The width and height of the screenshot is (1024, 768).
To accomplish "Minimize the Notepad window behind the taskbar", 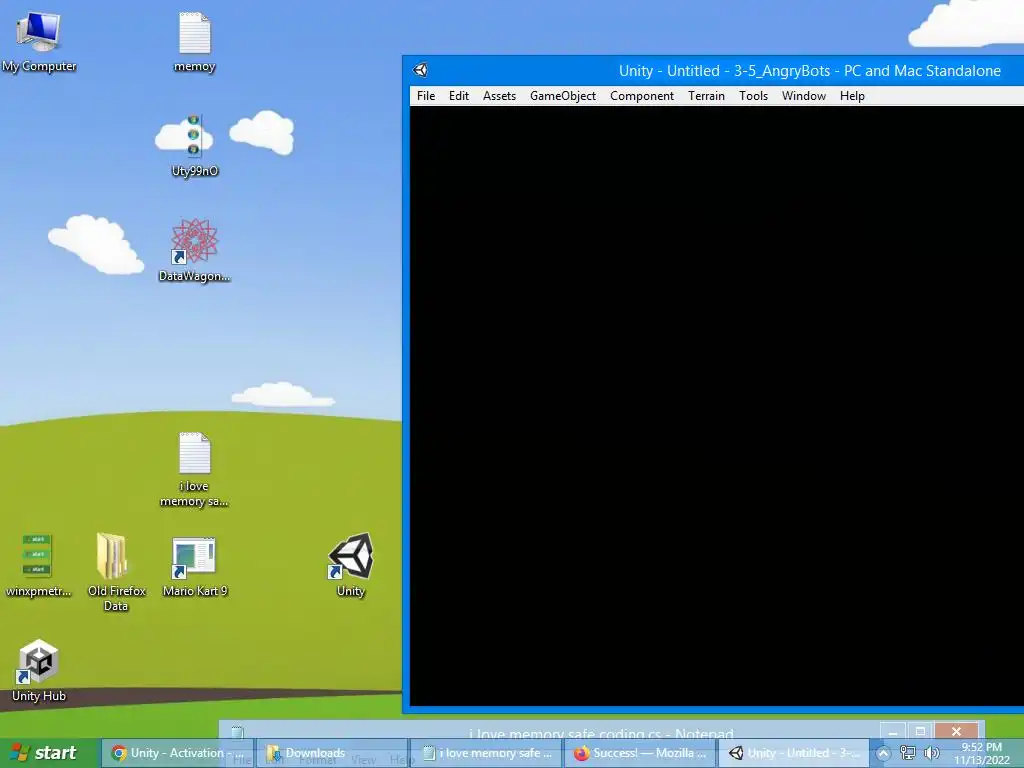I will (x=893, y=731).
